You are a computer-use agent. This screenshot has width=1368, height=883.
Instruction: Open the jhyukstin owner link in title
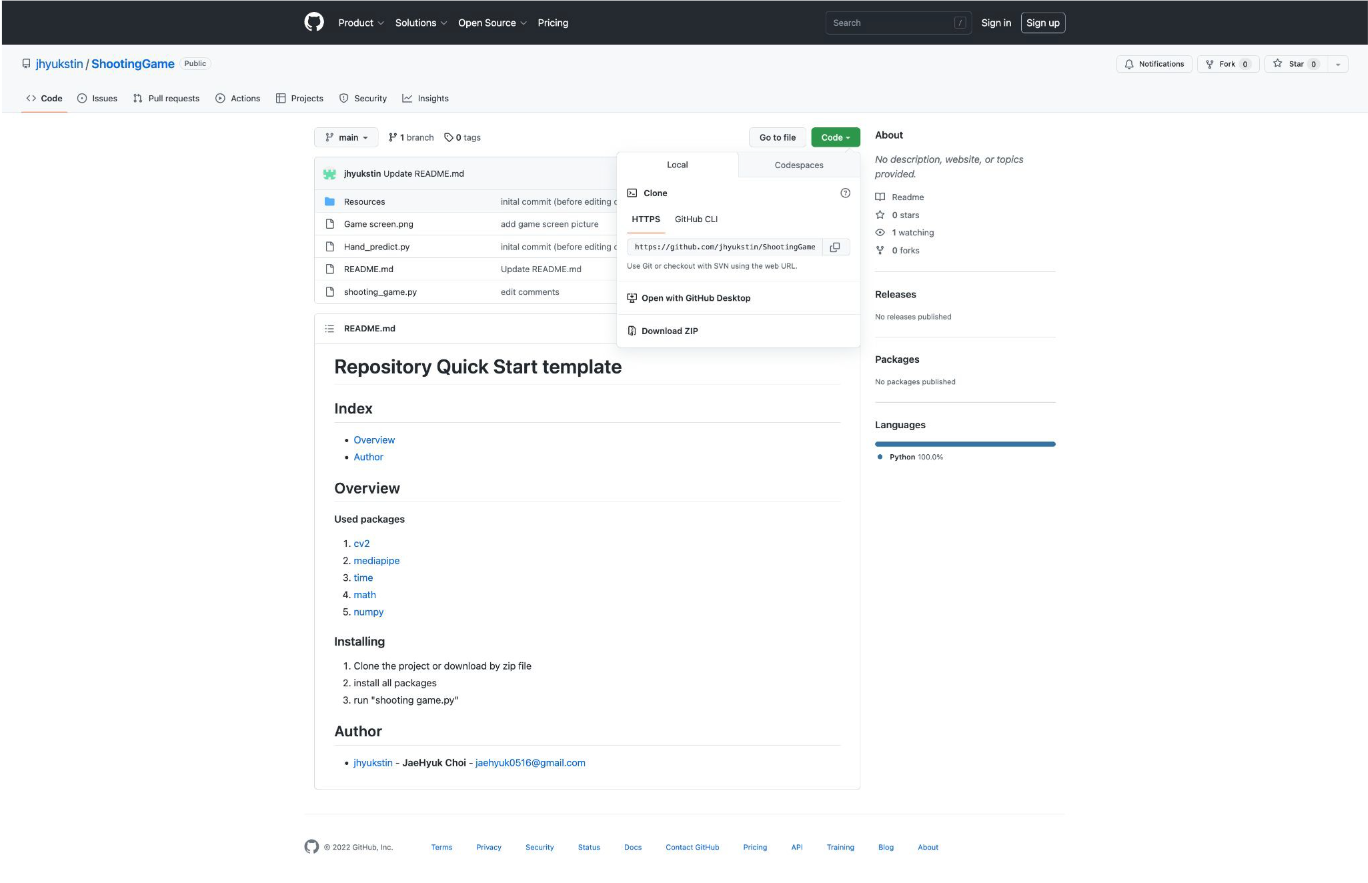[59, 64]
